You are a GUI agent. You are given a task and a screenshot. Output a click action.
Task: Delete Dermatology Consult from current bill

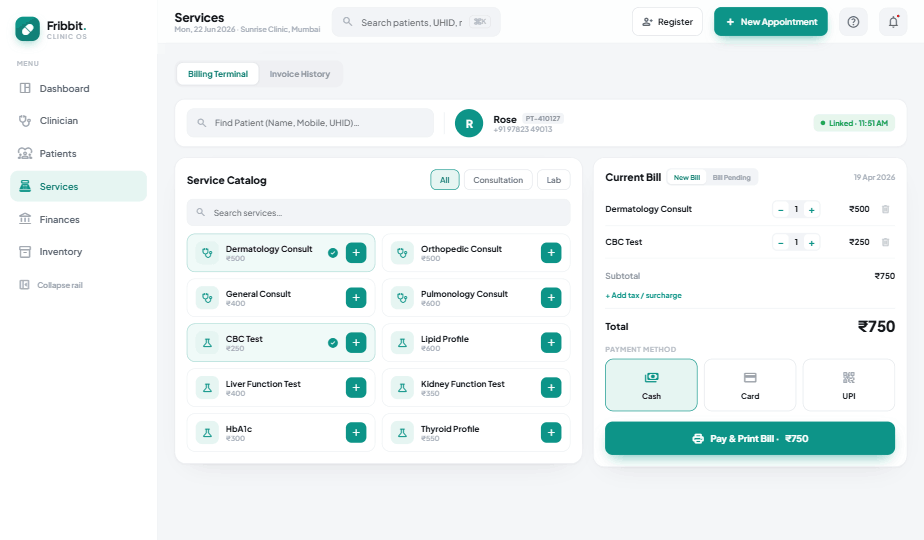pos(885,209)
